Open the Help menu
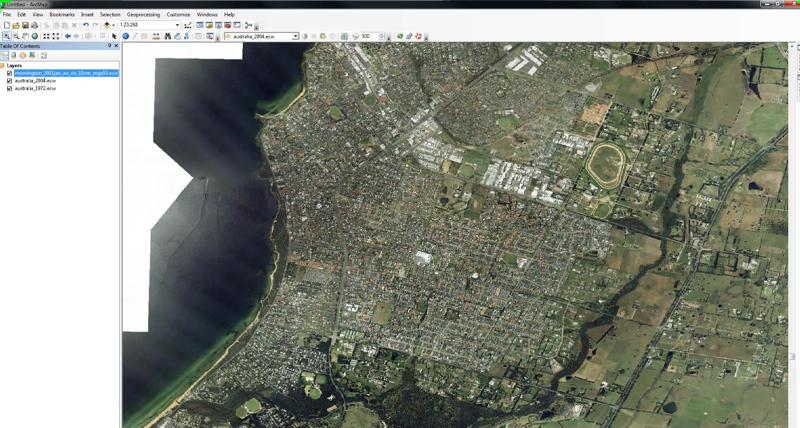 [230, 14]
